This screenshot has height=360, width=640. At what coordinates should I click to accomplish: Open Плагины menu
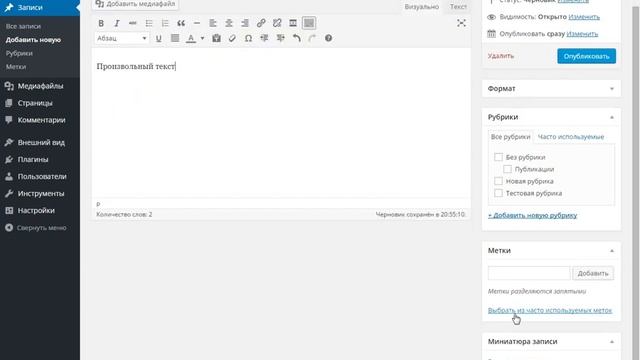click(40, 159)
